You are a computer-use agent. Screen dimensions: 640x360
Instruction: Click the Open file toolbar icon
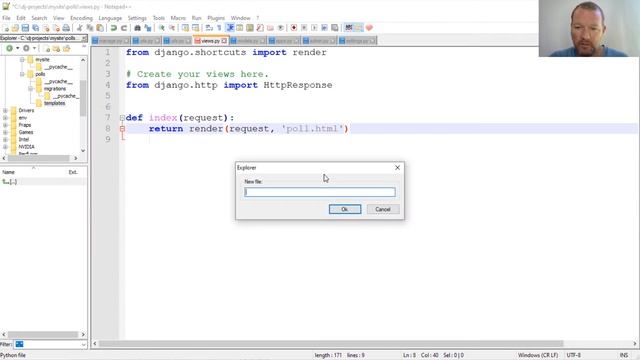point(15,28)
